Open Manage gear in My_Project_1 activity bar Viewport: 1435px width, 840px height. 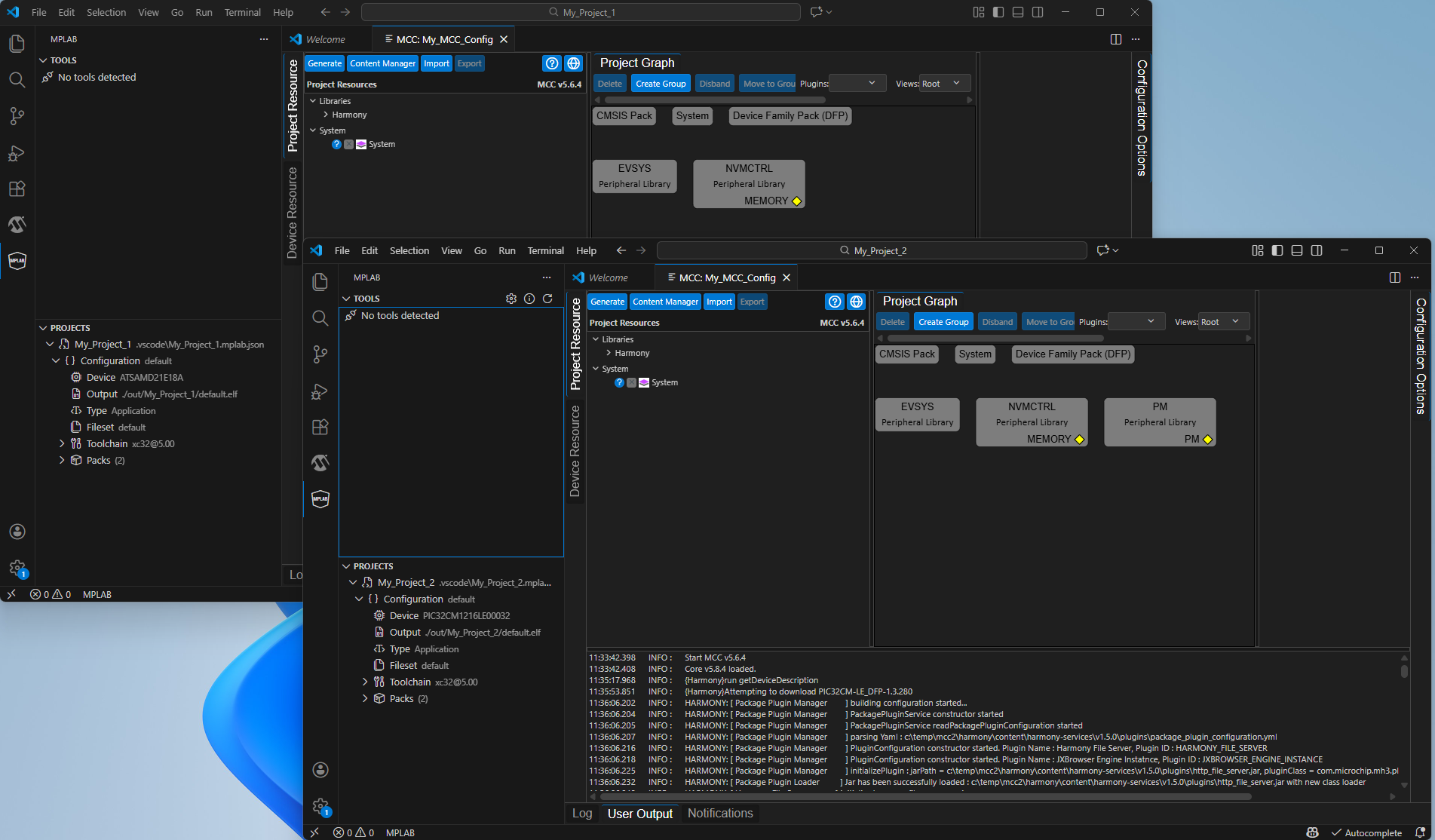[x=17, y=569]
